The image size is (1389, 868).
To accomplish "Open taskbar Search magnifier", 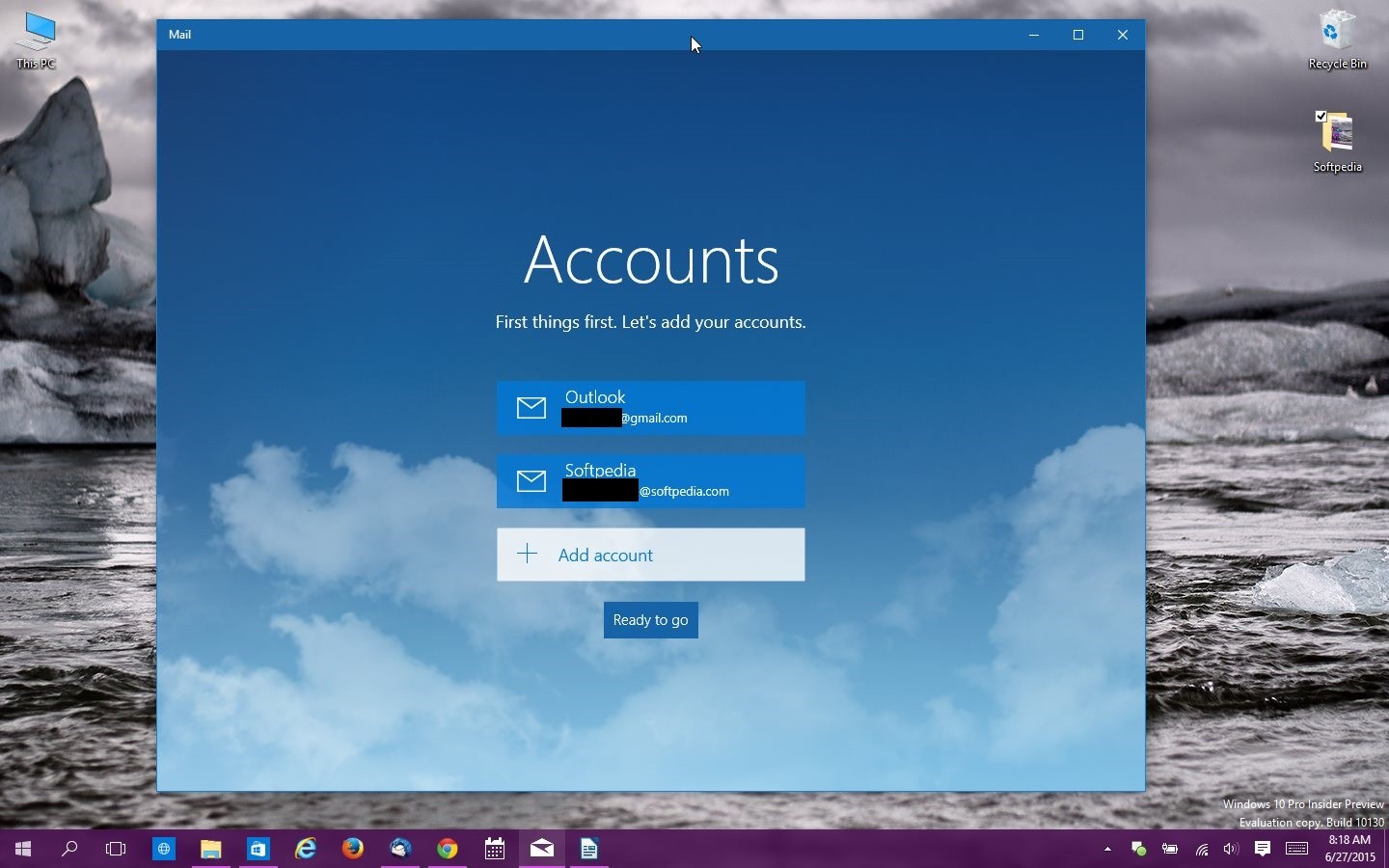I will tap(69, 849).
